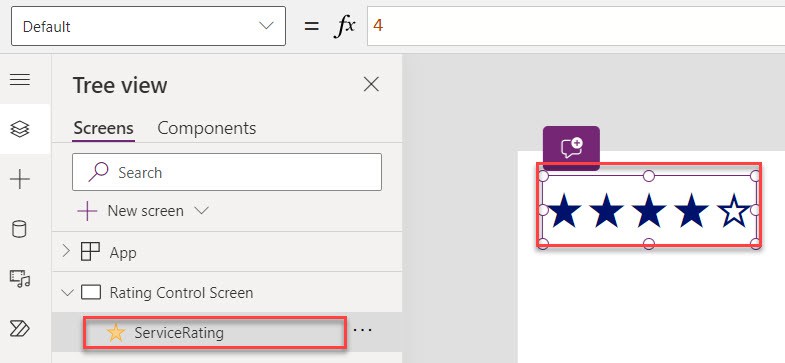
Task: Click the fifth empty star in rating
Action: pyautogui.click(x=734, y=211)
